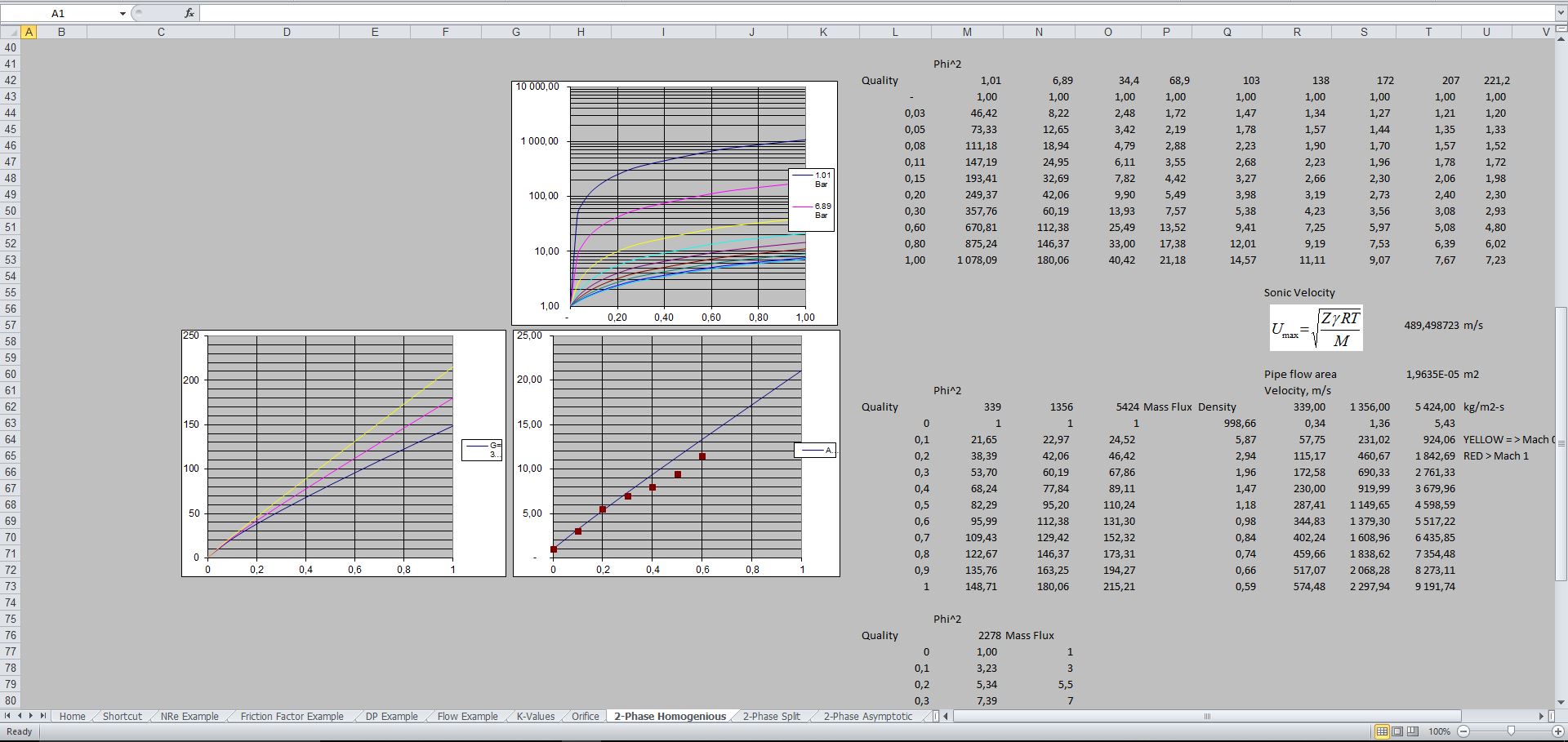Screen dimensions: 1568x742
Task: Select the 2-Phase Homogenious sheet tab
Action: [x=670, y=716]
